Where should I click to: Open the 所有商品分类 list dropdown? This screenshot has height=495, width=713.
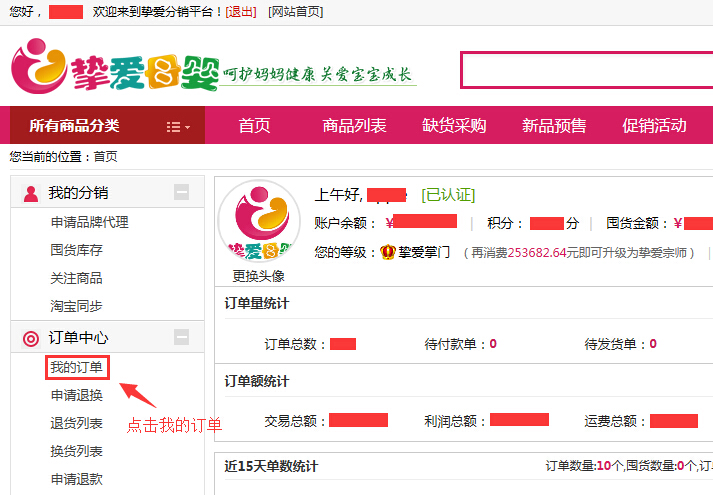178,126
